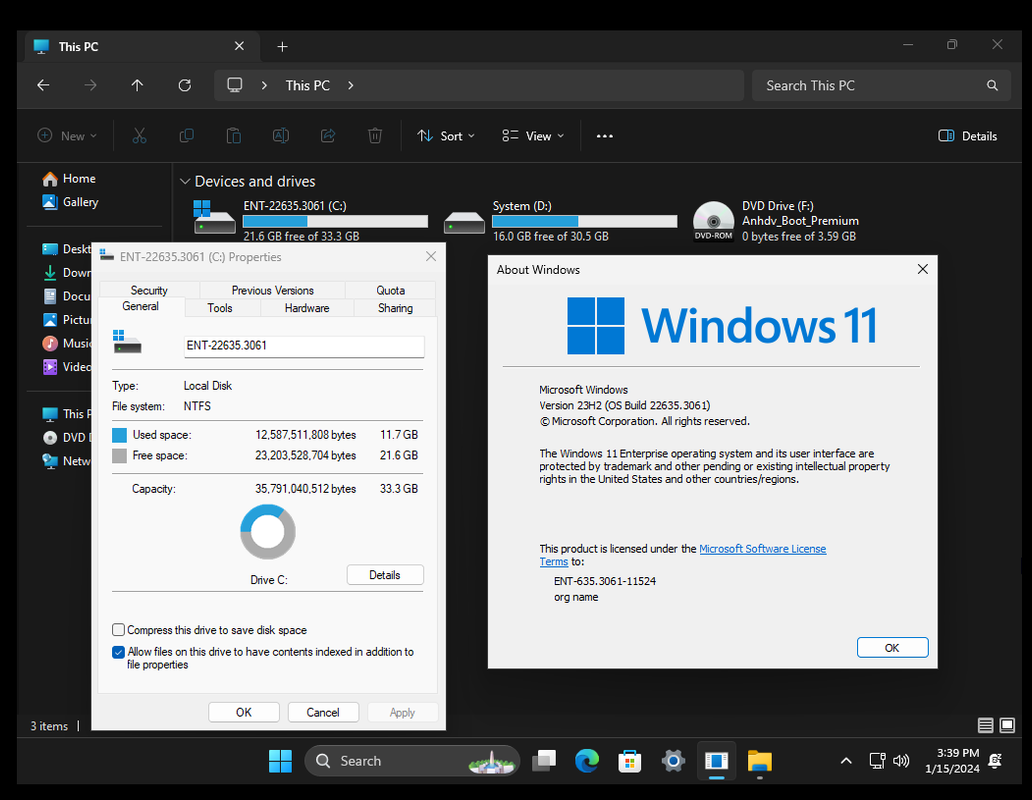Open the Sort dropdown
Screen dimensions: 1032x800
pyautogui.click(x=446, y=136)
